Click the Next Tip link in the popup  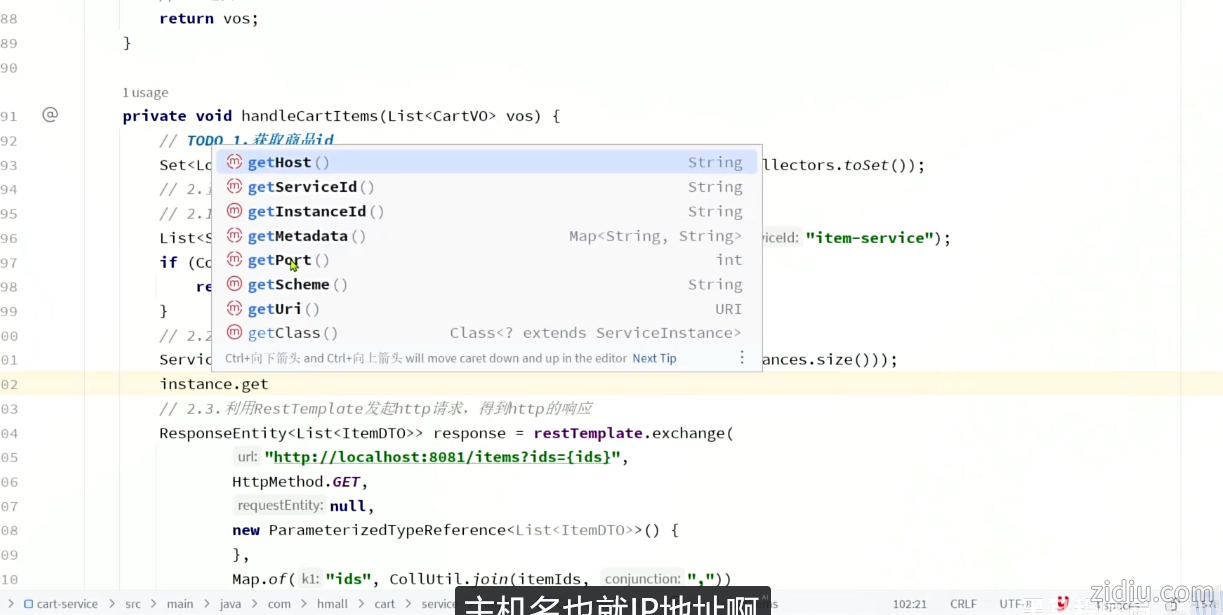(654, 358)
